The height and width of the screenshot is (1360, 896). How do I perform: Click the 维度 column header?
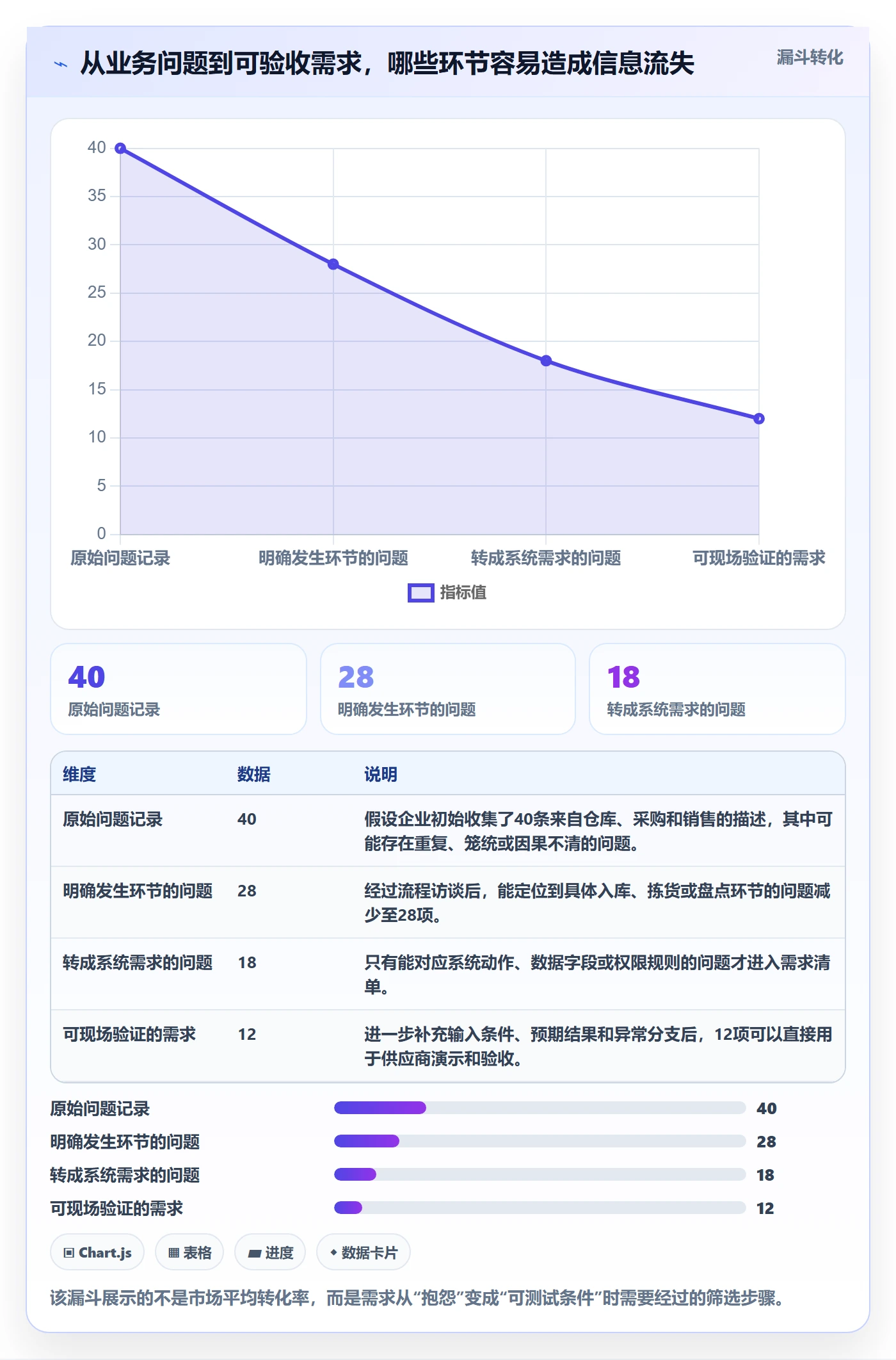click(x=79, y=775)
